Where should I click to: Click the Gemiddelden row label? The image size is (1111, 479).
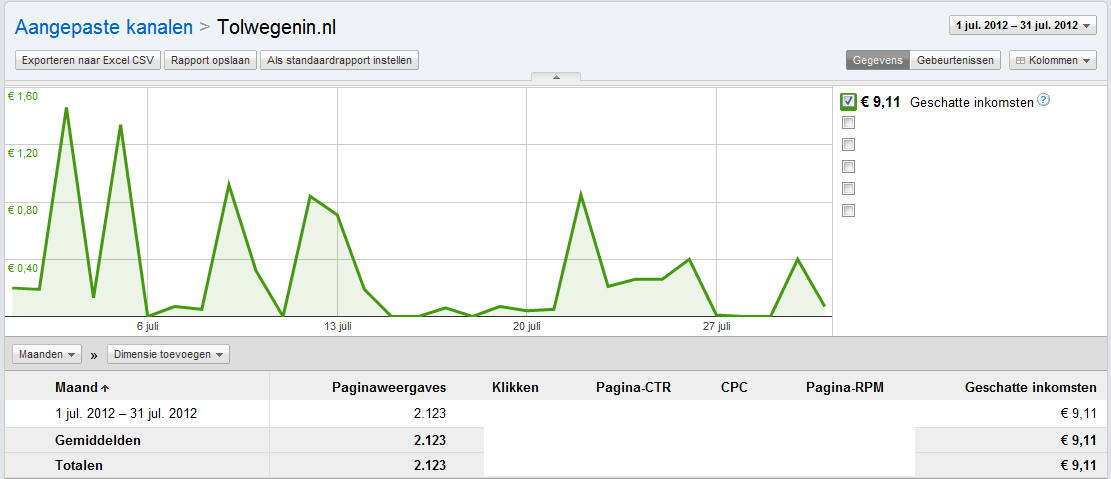[x=98, y=440]
